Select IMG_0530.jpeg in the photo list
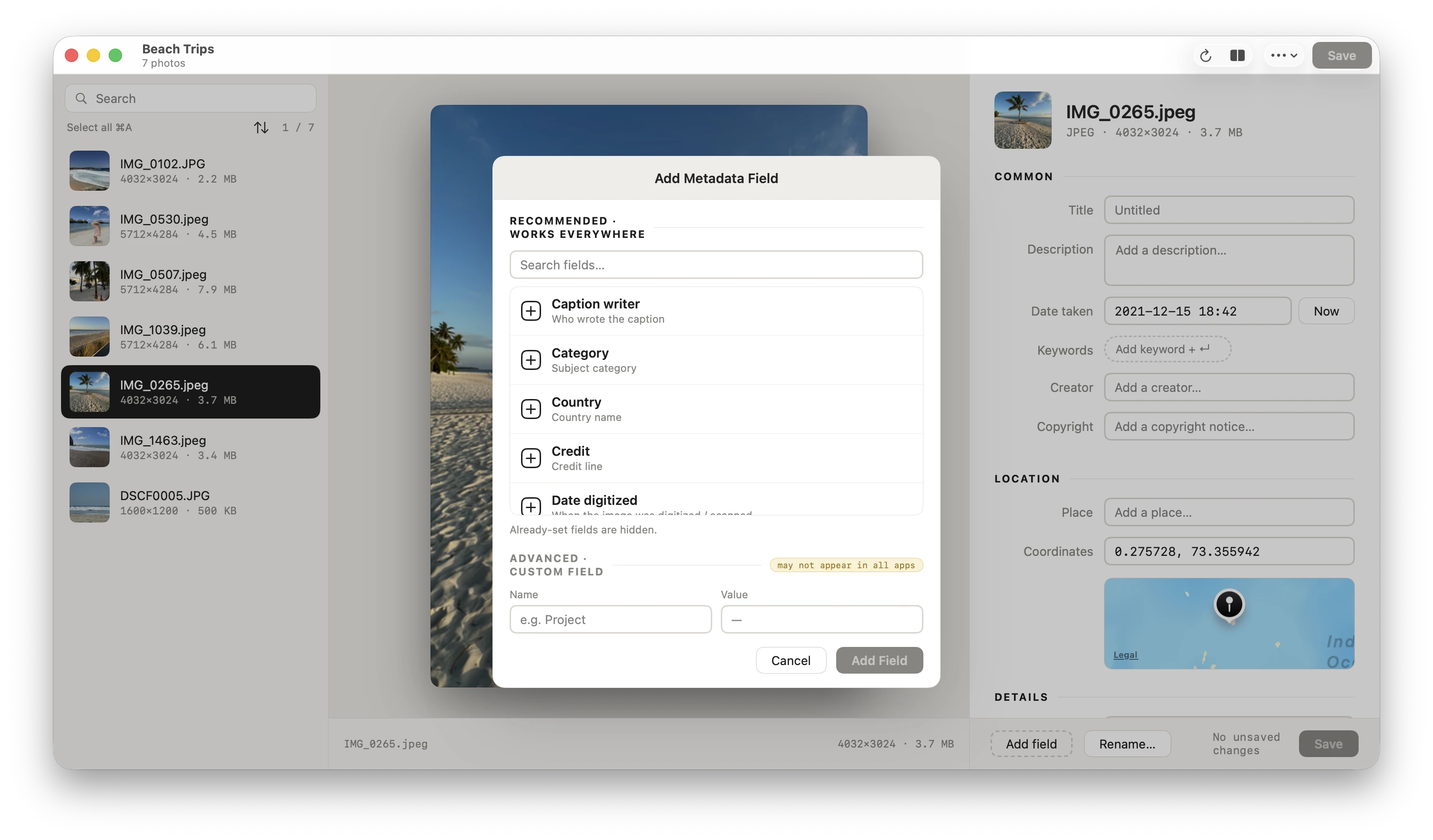 [x=191, y=226]
